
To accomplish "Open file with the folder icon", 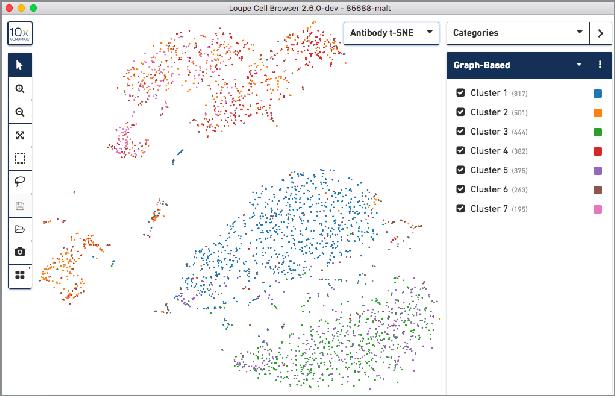I will 20,229.
